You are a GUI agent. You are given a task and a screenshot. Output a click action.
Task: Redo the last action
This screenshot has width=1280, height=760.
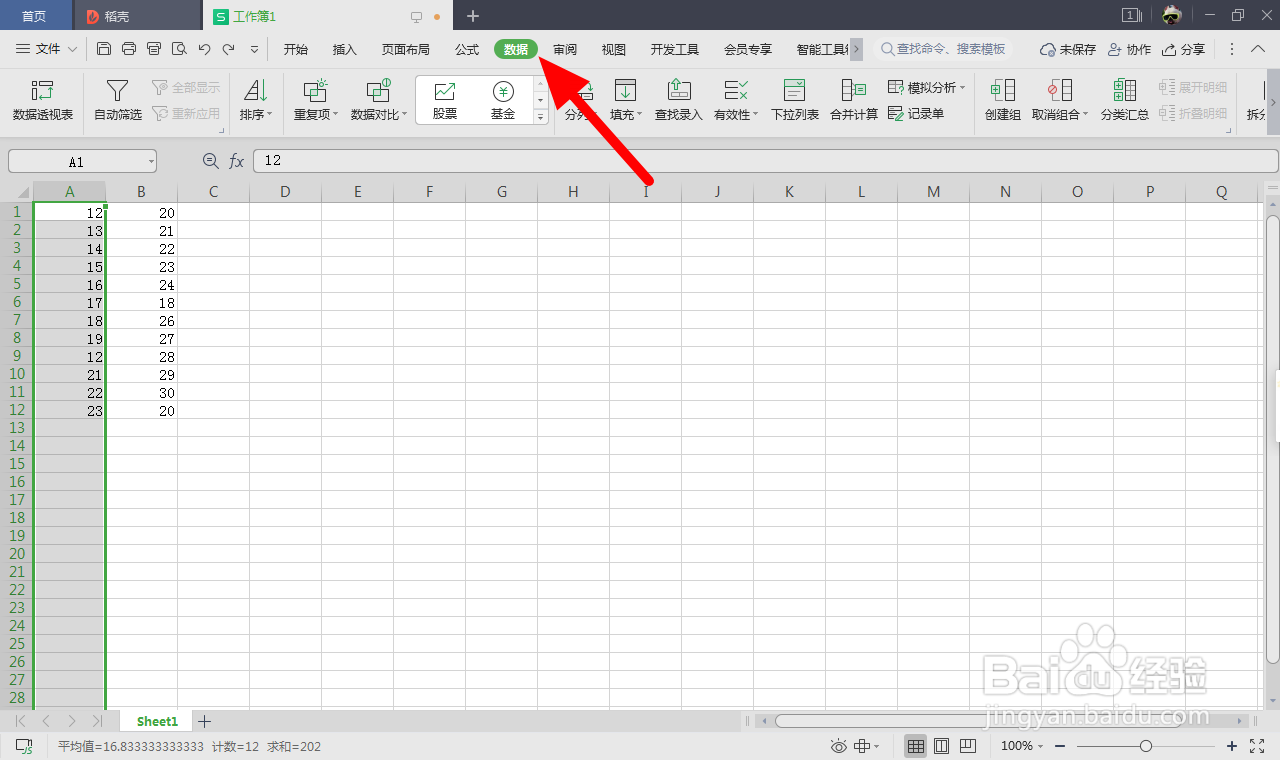pyautogui.click(x=229, y=48)
